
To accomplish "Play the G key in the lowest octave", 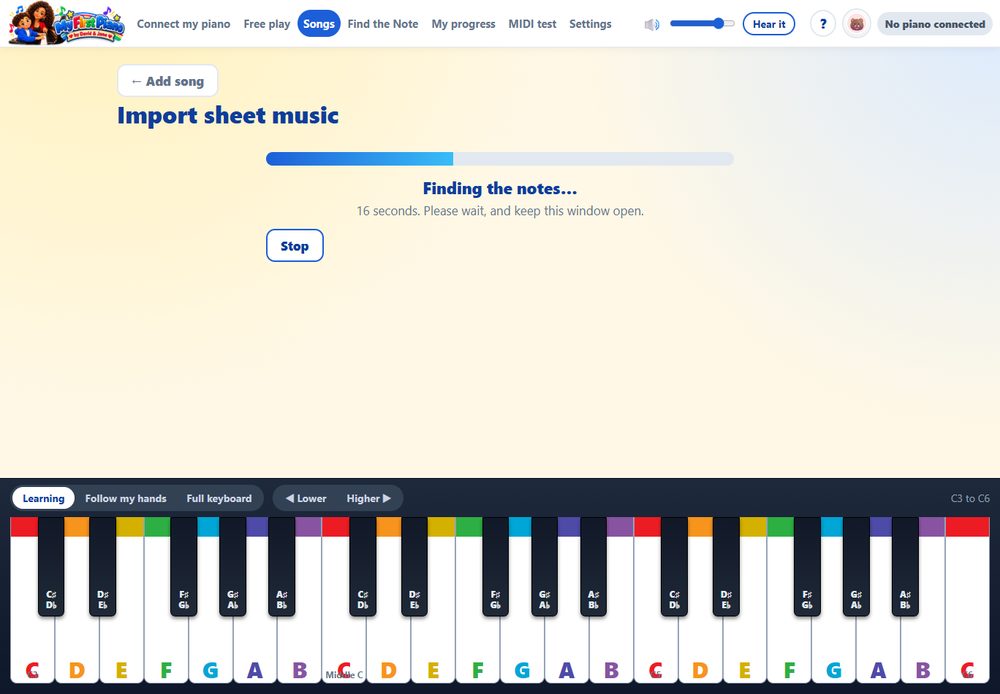I will tap(210, 651).
